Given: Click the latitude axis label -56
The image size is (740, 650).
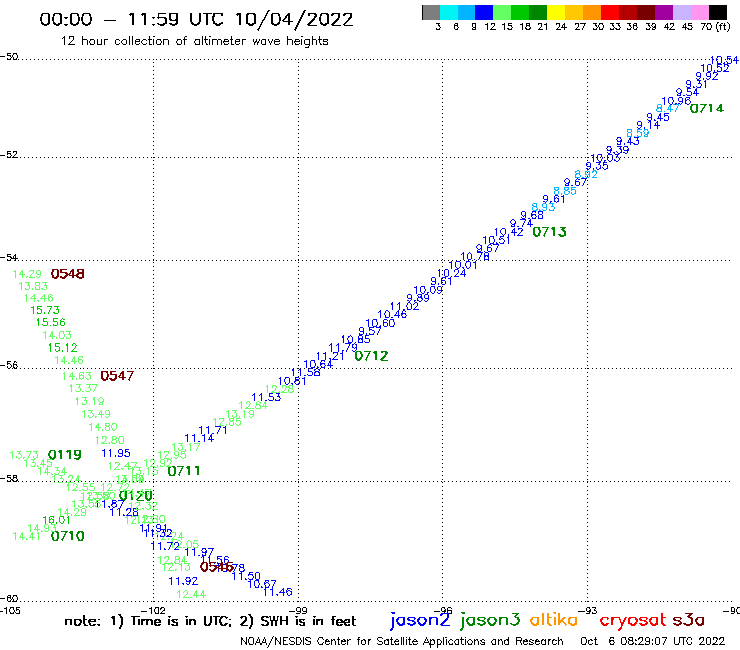Looking at the screenshot, I should 9,365.
